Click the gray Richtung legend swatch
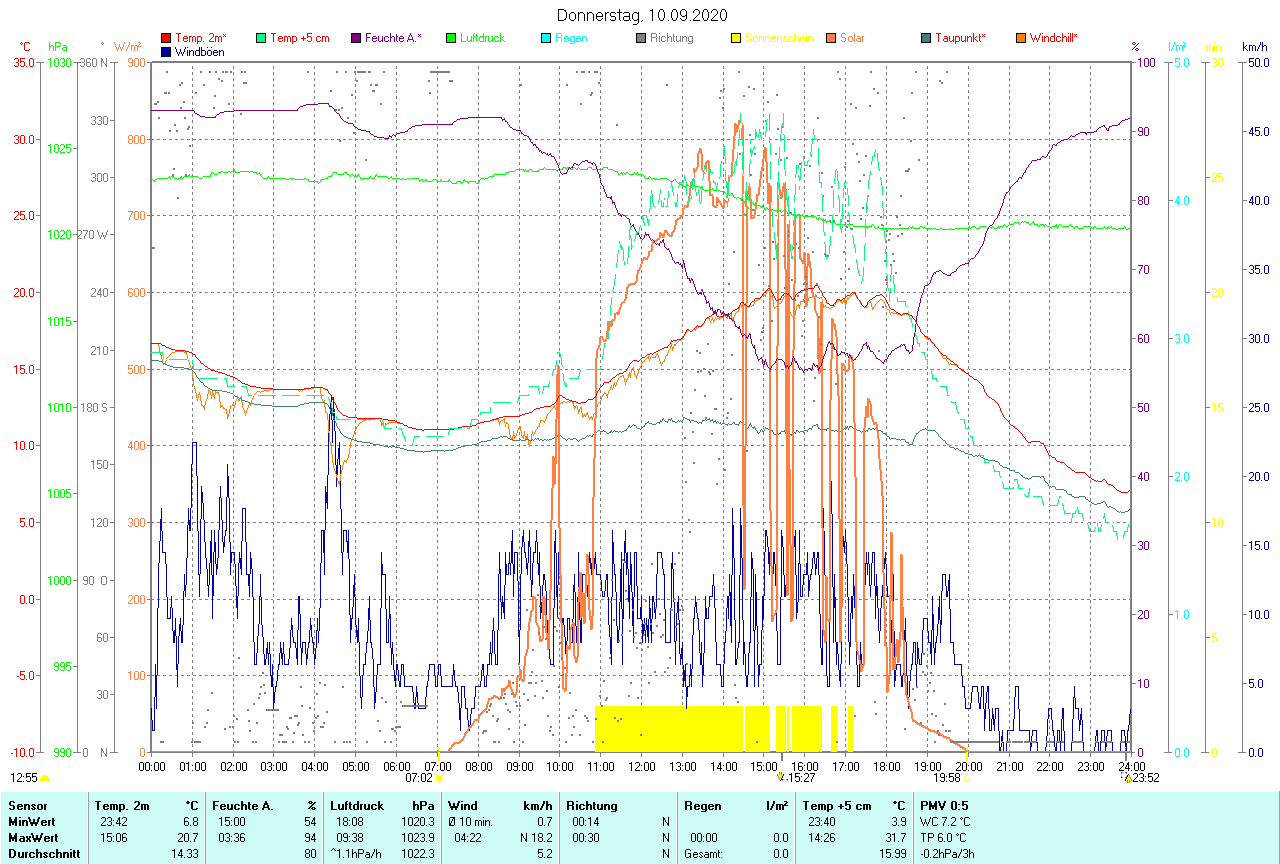Image resolution: width=1280 pixels, height=864 pixels. (x=641, y=39)
